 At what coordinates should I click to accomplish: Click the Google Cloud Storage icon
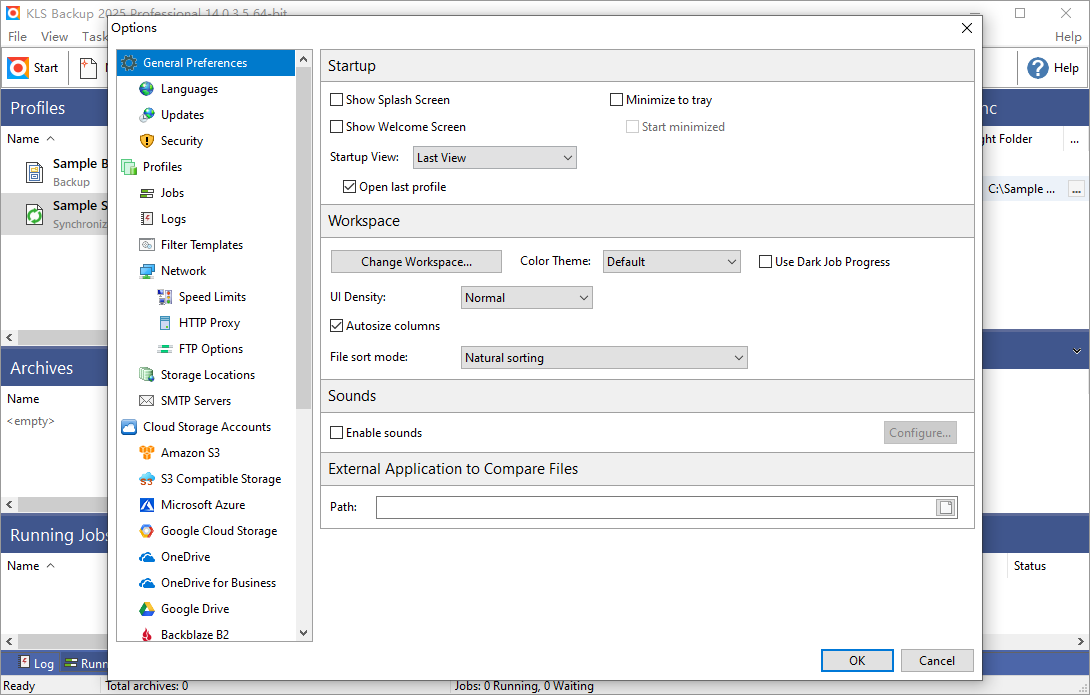(147, 531)
